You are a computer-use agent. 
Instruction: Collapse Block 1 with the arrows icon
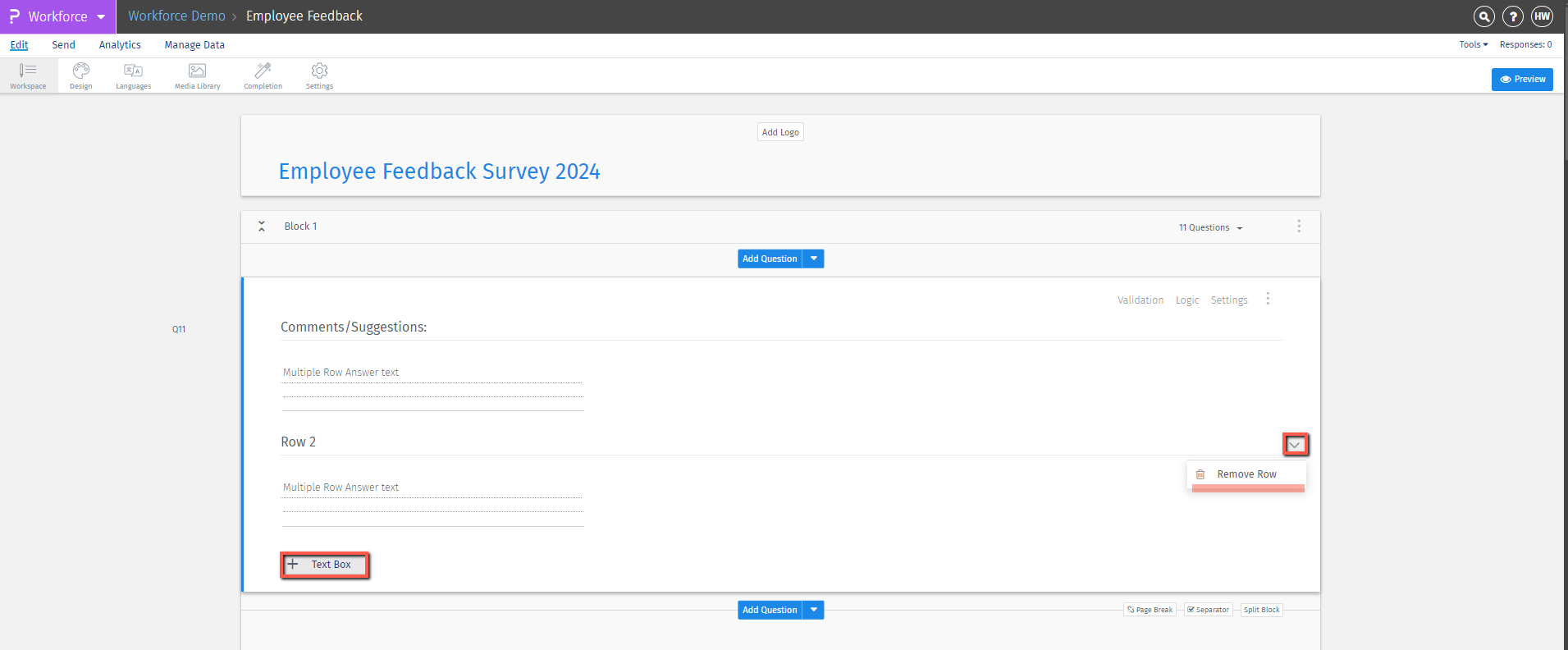[x=262, y=226]
